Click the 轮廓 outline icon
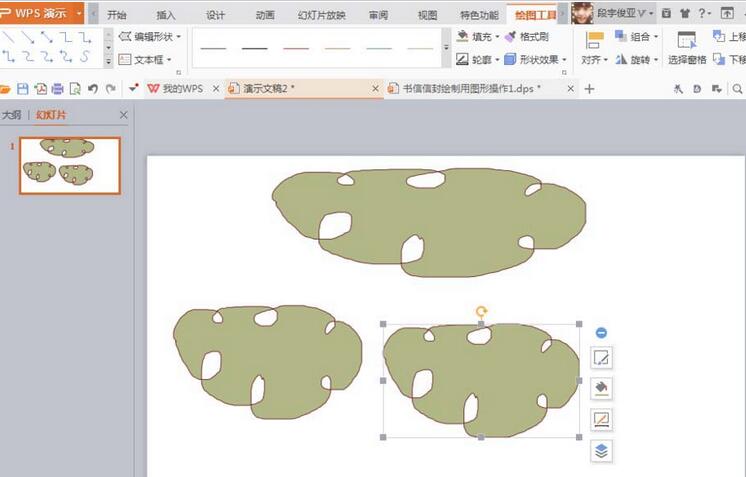746x477 pixels. [462, 59]
